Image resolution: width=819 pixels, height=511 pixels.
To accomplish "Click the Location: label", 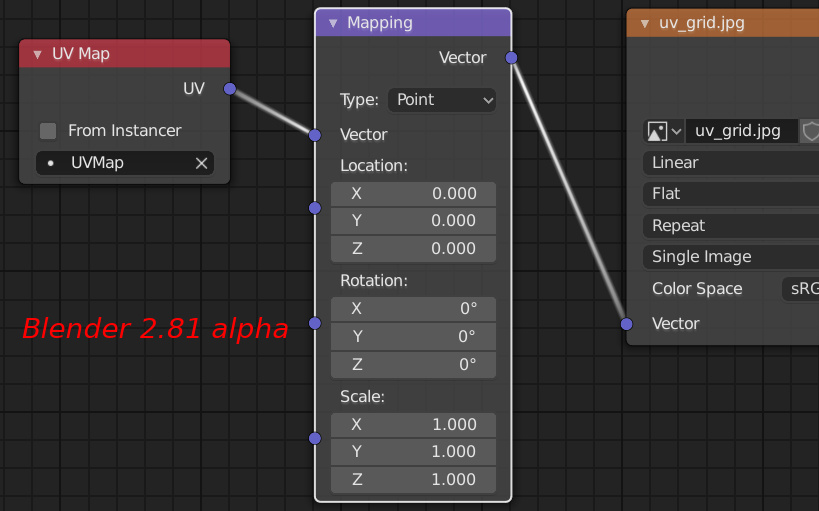I will pyautogui.click(x=374, y=166).
